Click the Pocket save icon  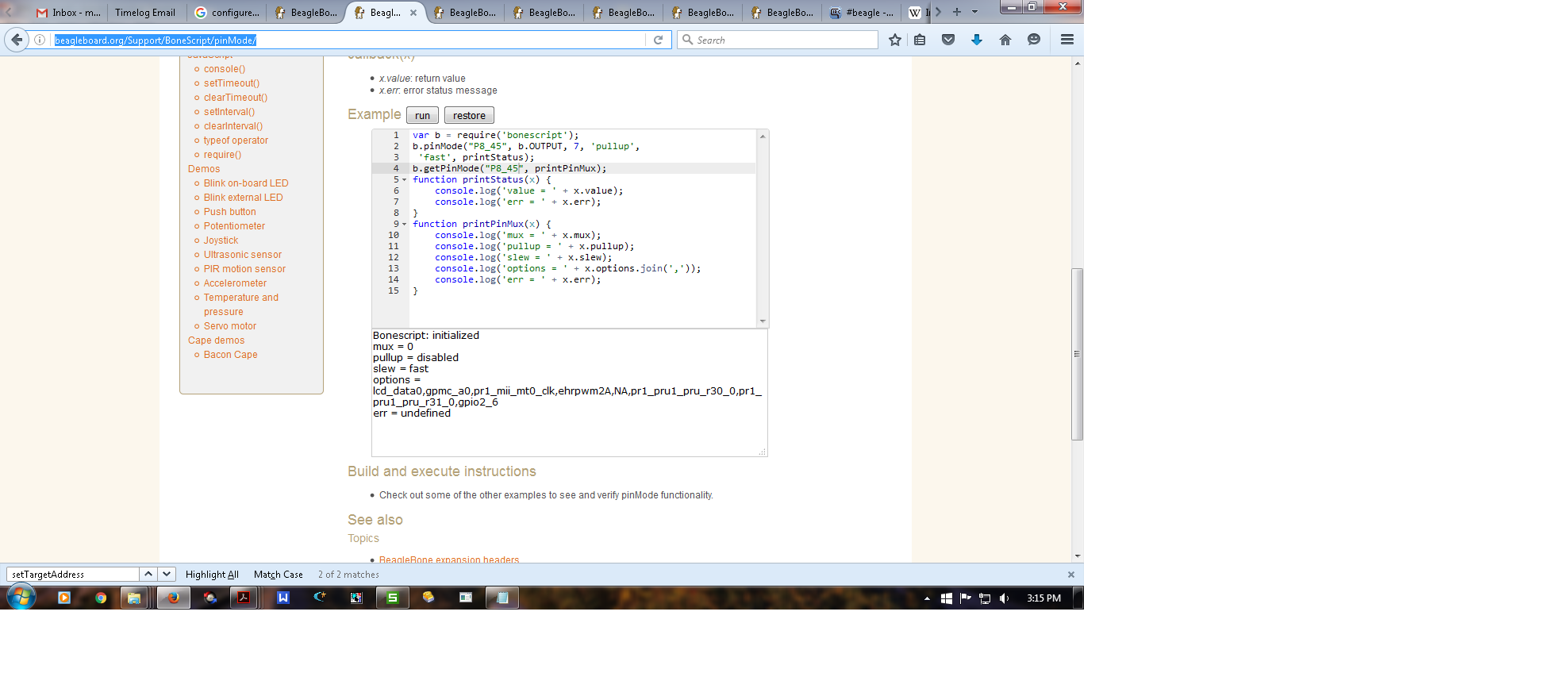point(948,40)
